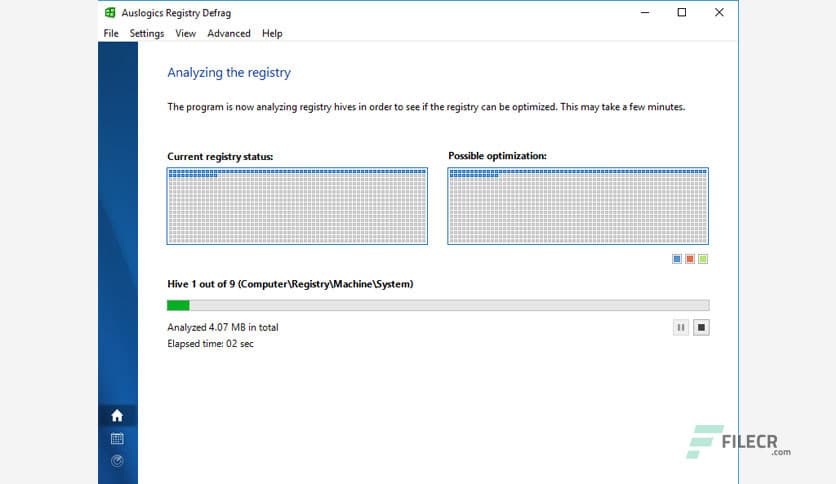Click 'Analyzed 4.07 MB in total' text

pyautogui.click(x=223, y=327)
